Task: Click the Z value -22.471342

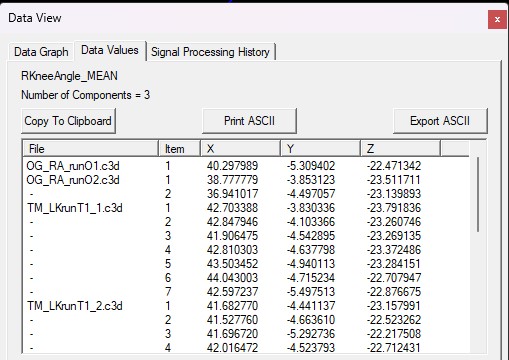Action: pos(394,166)
